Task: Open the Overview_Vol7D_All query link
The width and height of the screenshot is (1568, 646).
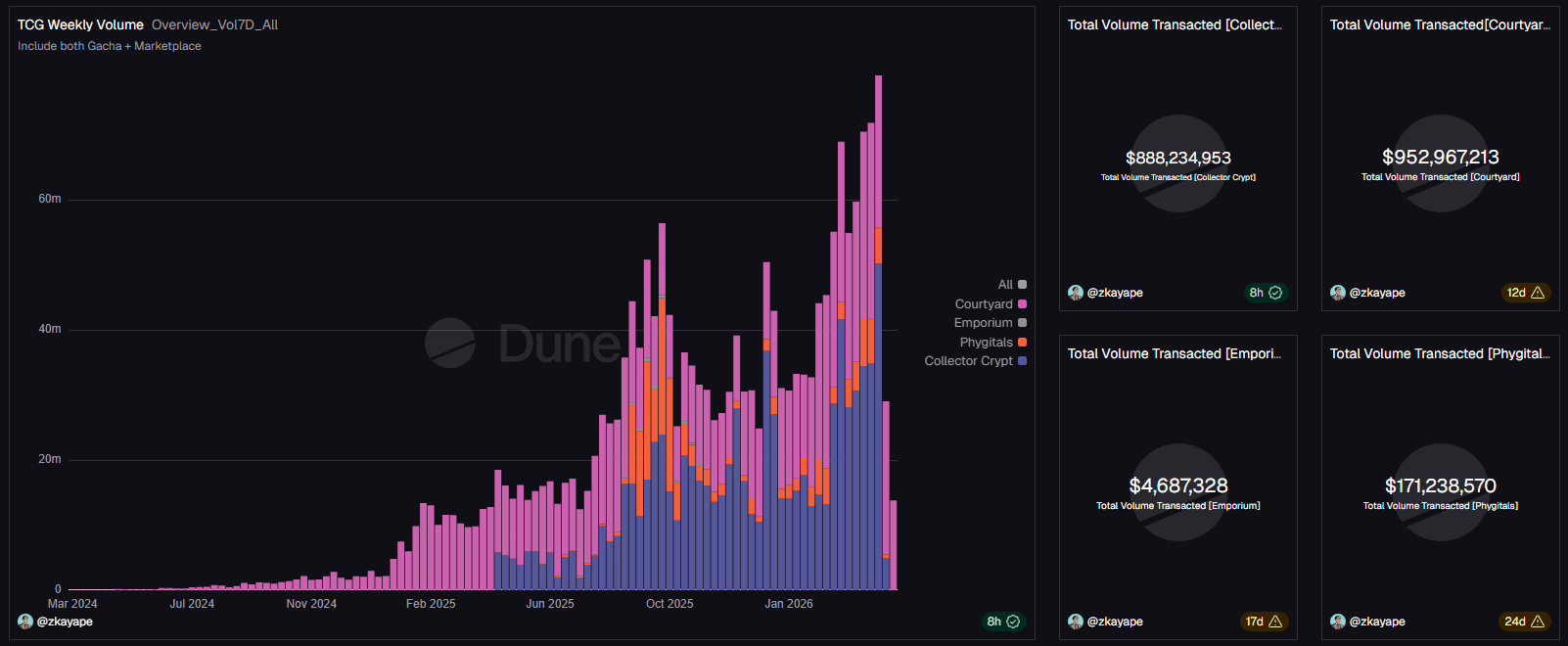Action: click(214, 24)
